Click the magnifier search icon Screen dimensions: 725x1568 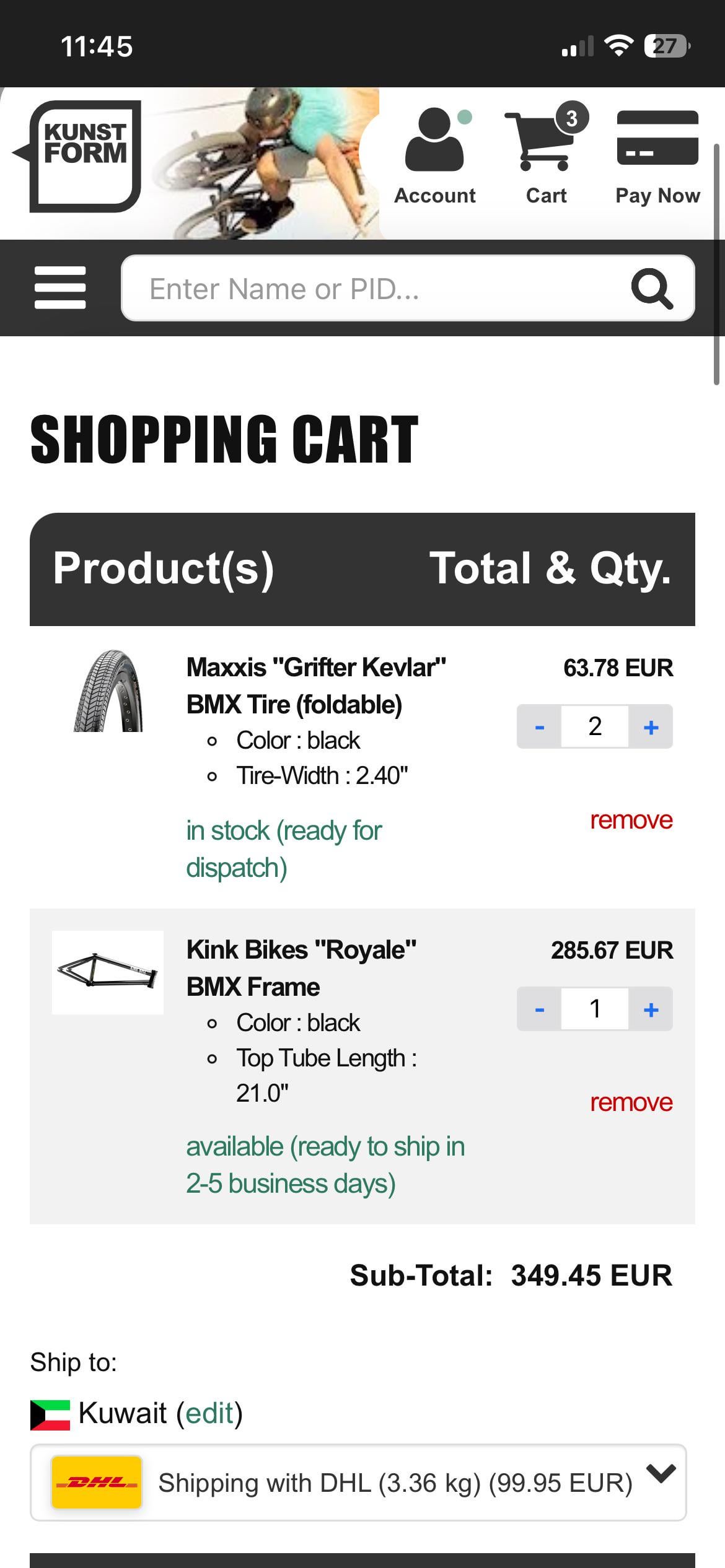click(652, 289)
